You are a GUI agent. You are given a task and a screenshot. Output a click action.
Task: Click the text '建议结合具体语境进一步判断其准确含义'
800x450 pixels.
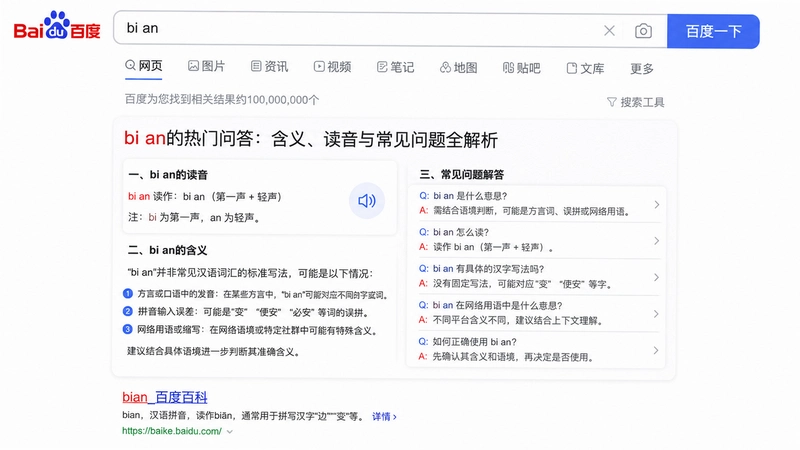[213, 352]
